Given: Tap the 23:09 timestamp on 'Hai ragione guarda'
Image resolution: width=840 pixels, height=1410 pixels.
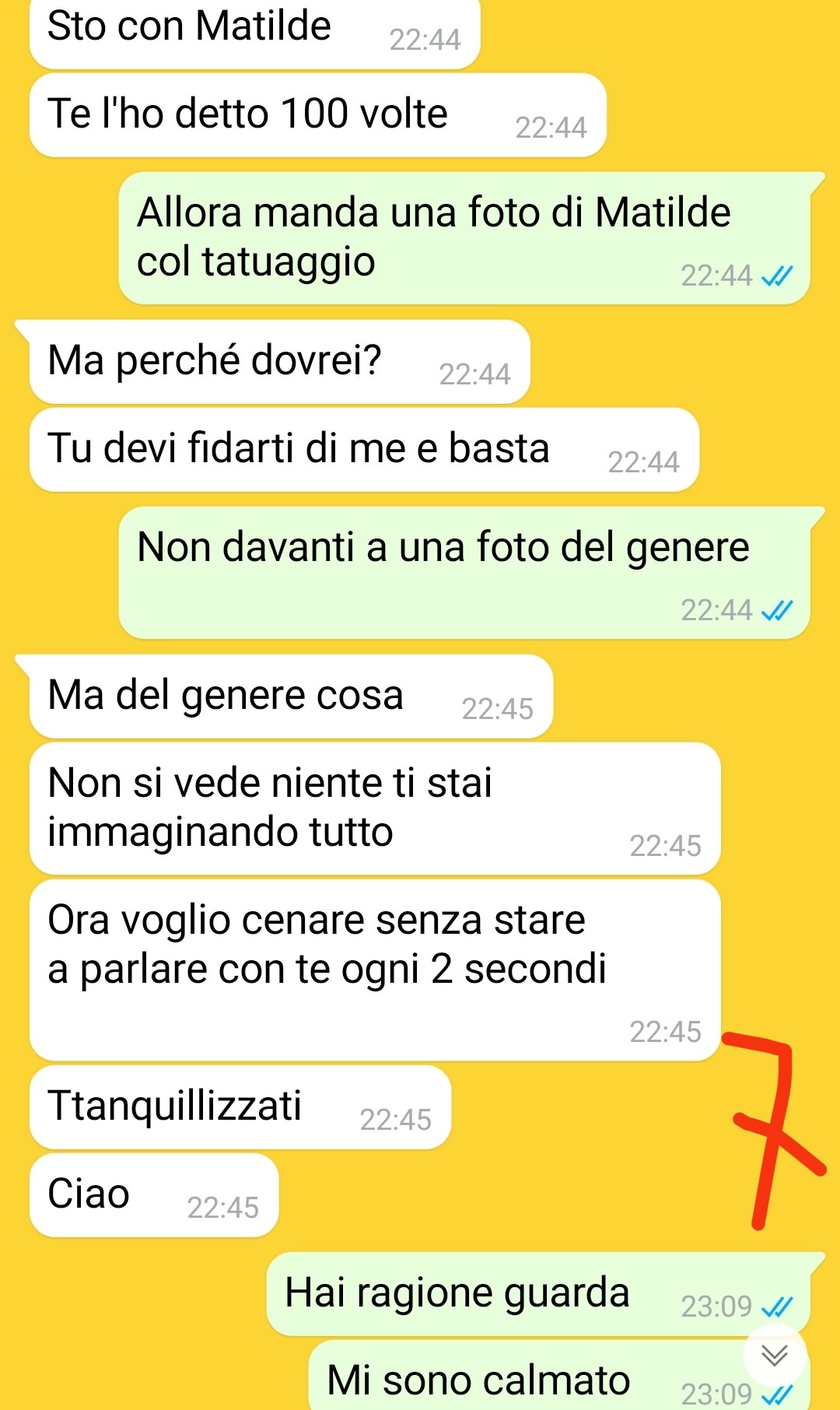Looking at the screenshot, I should [716, 1307].
